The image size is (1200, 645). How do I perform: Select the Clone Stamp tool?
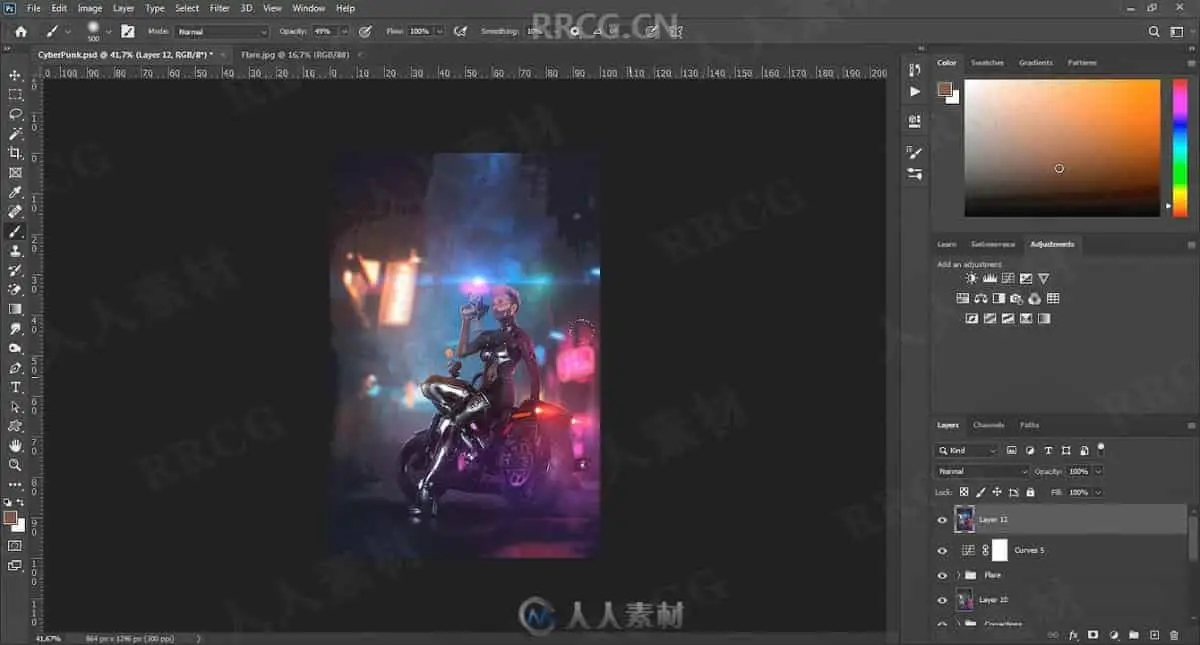pos(15,251)
